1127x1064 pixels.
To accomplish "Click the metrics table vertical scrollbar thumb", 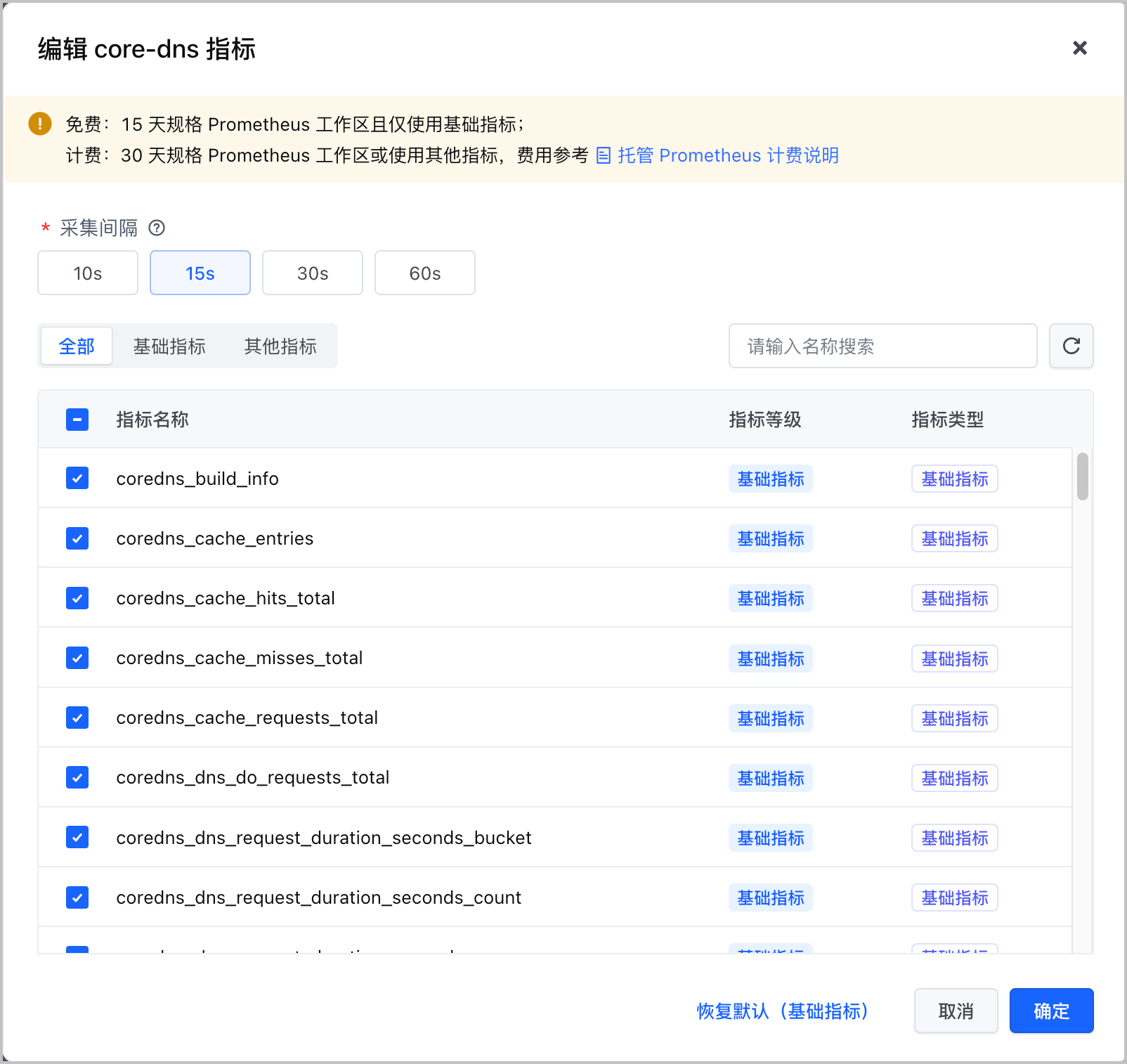I will tap(1083, 476).
